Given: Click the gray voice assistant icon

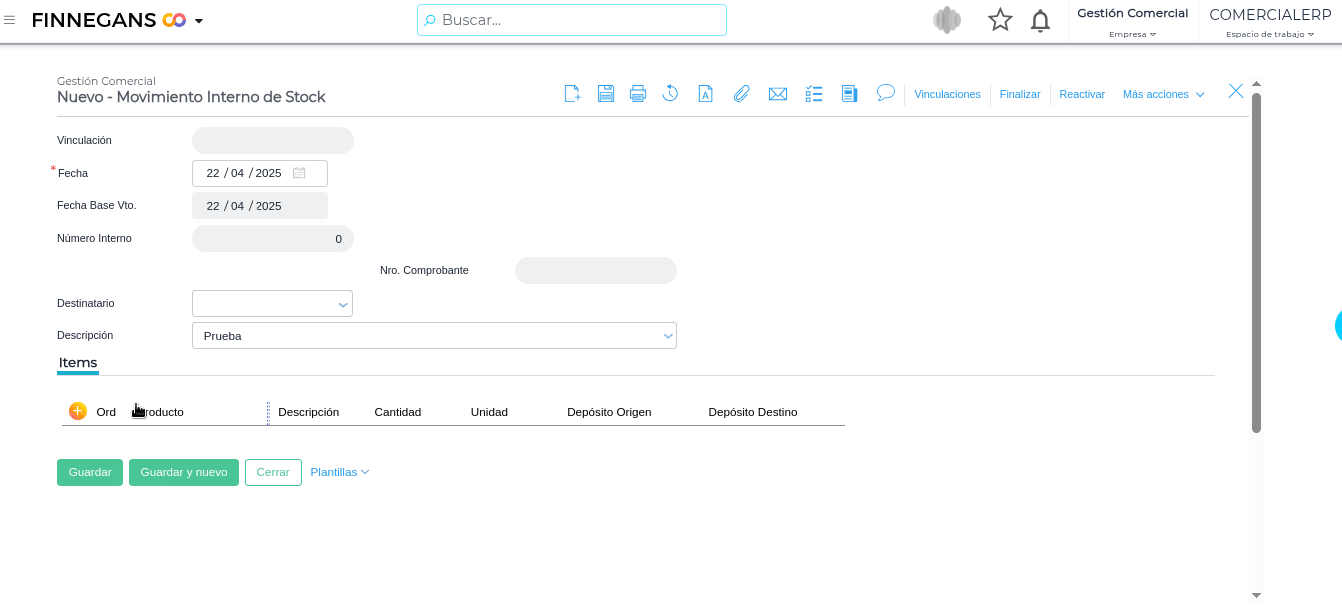Looking at the screenshot, I should 946,20.
